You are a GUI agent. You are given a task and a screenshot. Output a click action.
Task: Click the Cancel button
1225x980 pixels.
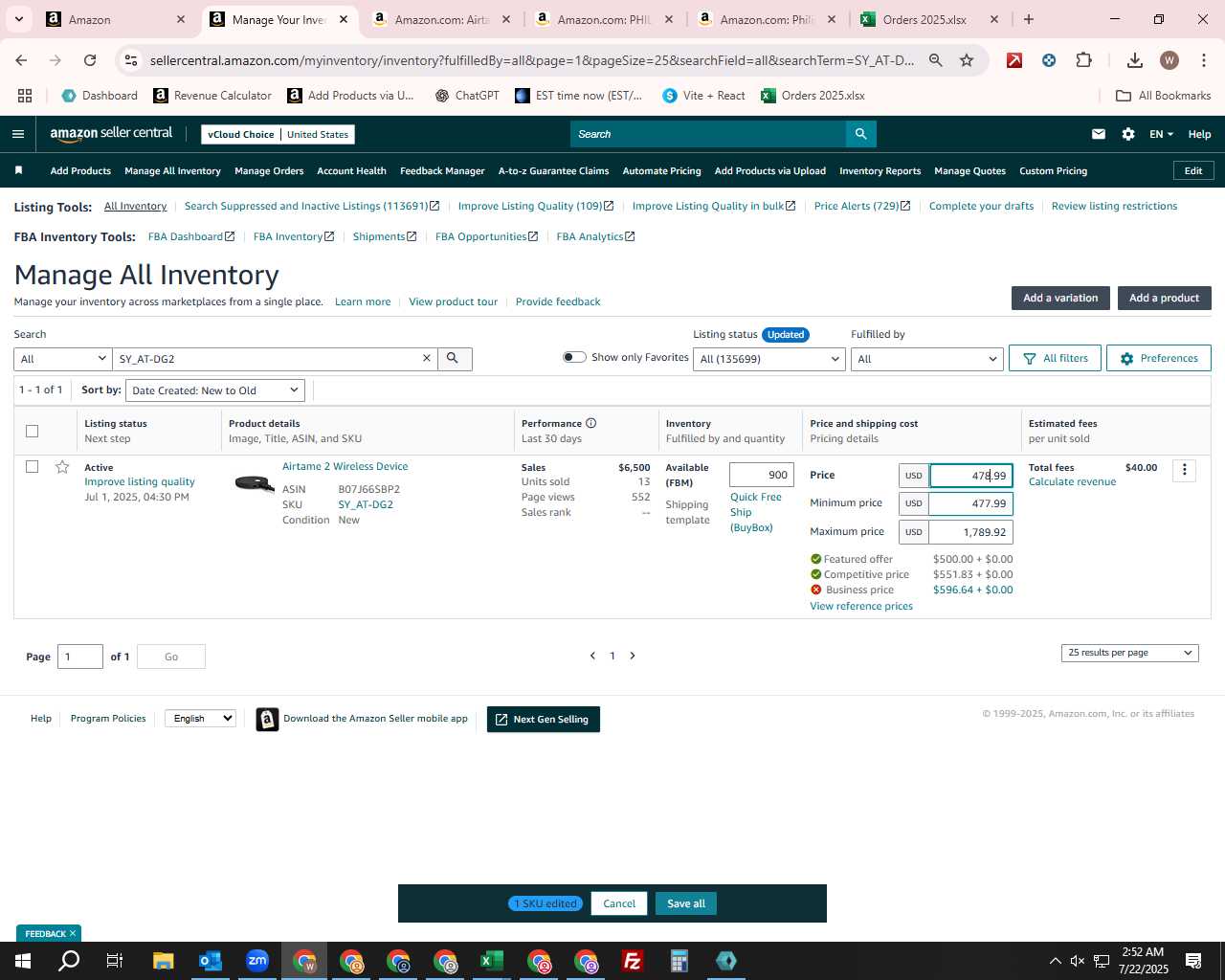619,903
